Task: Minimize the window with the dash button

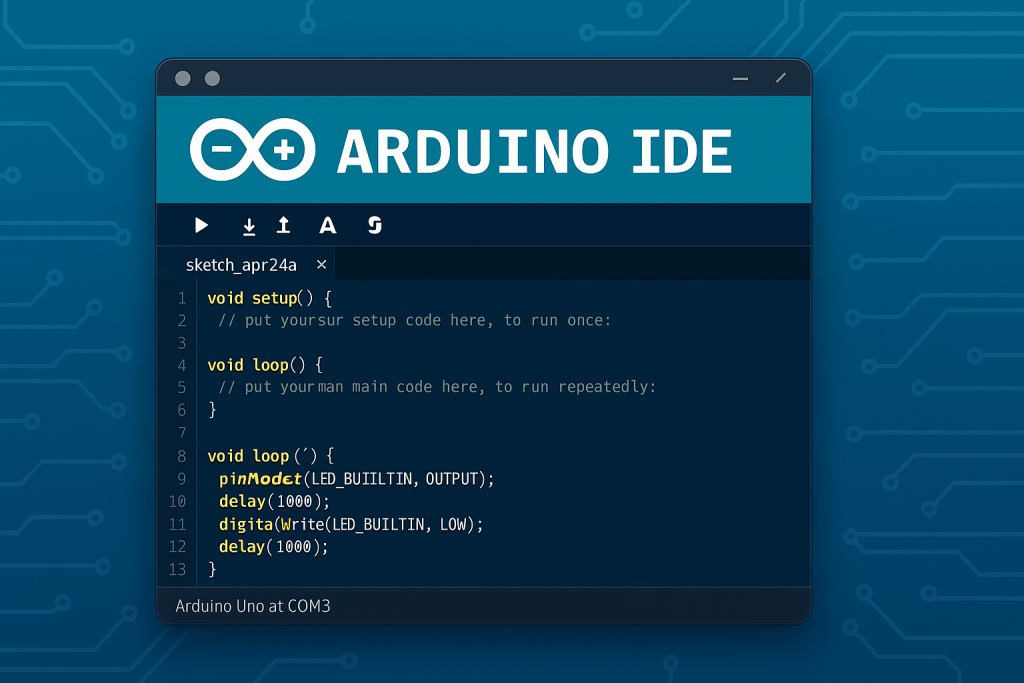Action: 740,78
